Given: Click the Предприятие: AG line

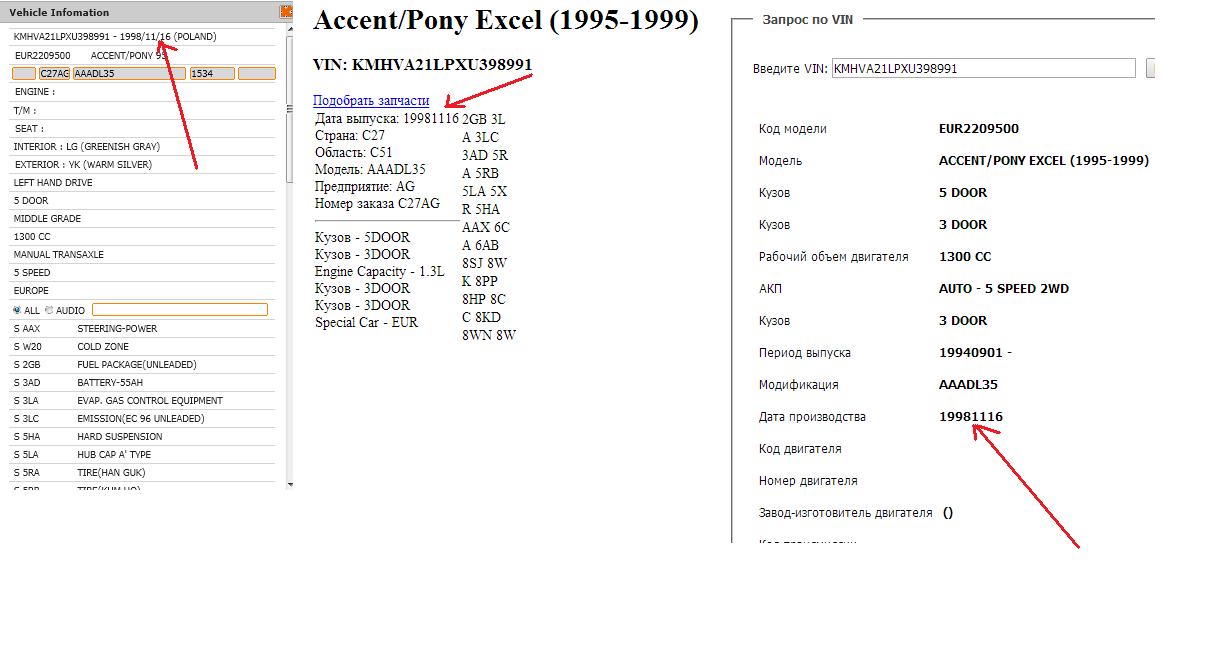Looking at the screenshot, I should click(365, 186).
